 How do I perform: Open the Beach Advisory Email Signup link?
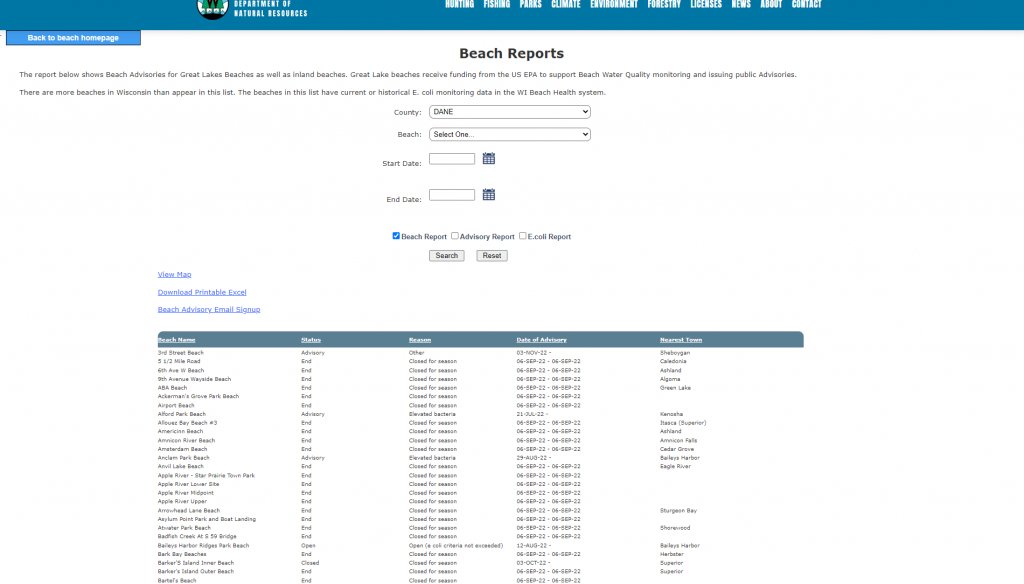point(209,310)
